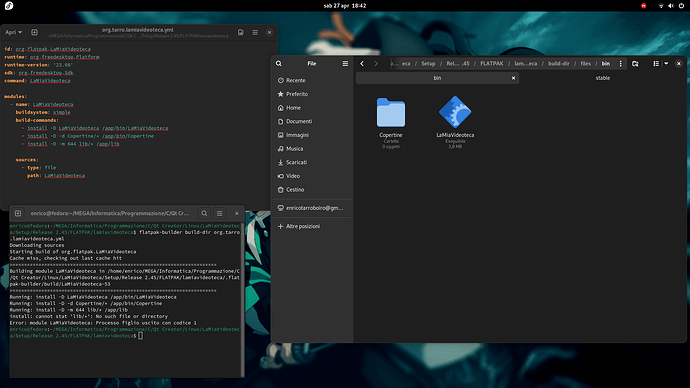Viewport: 690px width, 388px height.
Task: Click 'lam...eca' in the path bar
Action: pos(525,63)
